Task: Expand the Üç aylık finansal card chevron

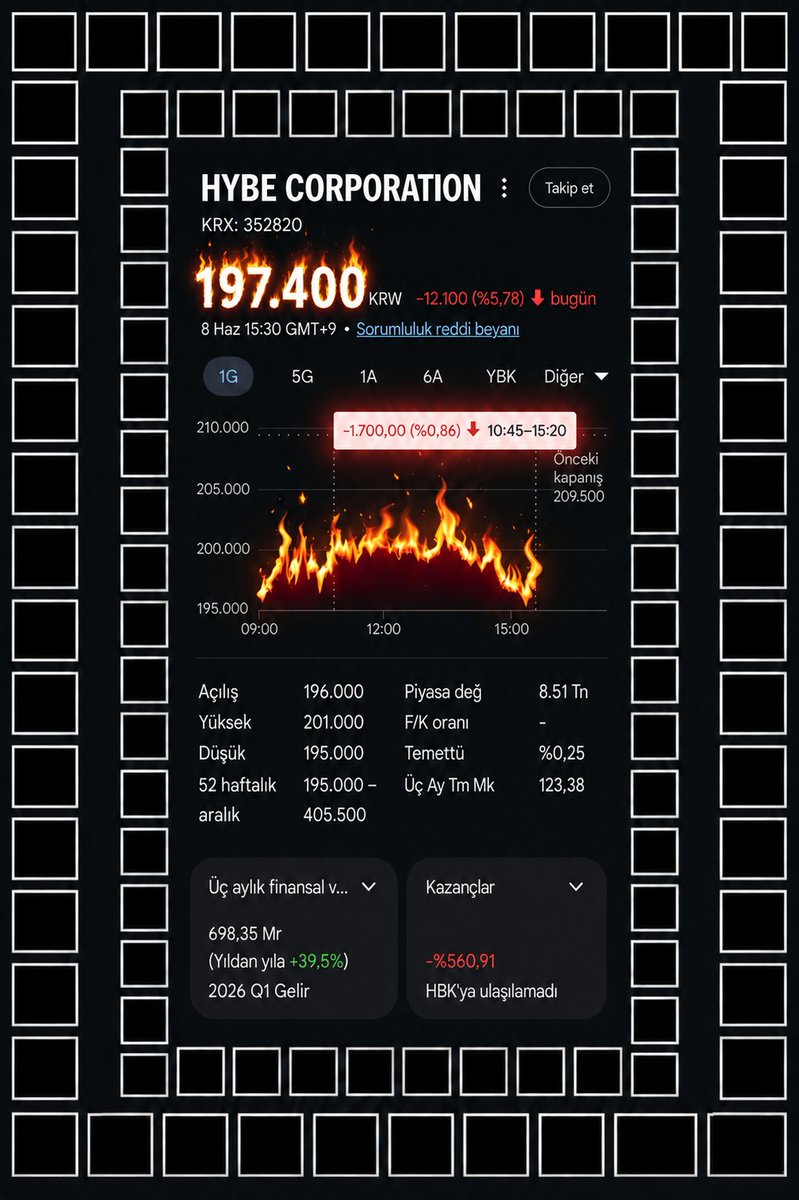Action: tap(369, 887)
